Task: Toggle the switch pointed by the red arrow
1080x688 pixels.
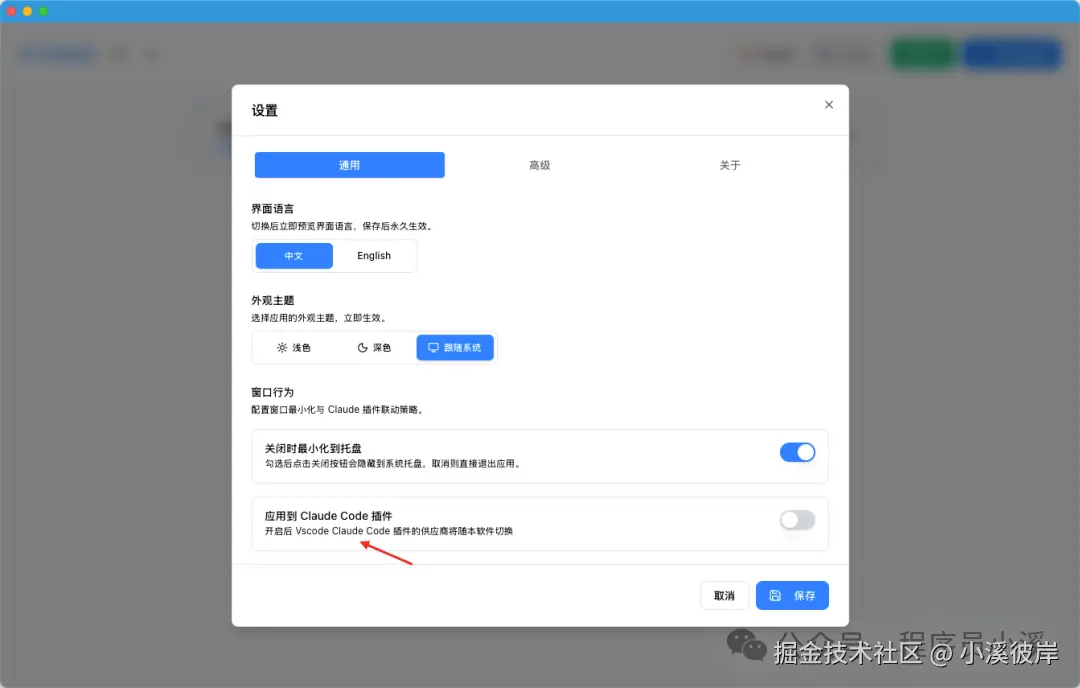Action: (x=797, y=520)
